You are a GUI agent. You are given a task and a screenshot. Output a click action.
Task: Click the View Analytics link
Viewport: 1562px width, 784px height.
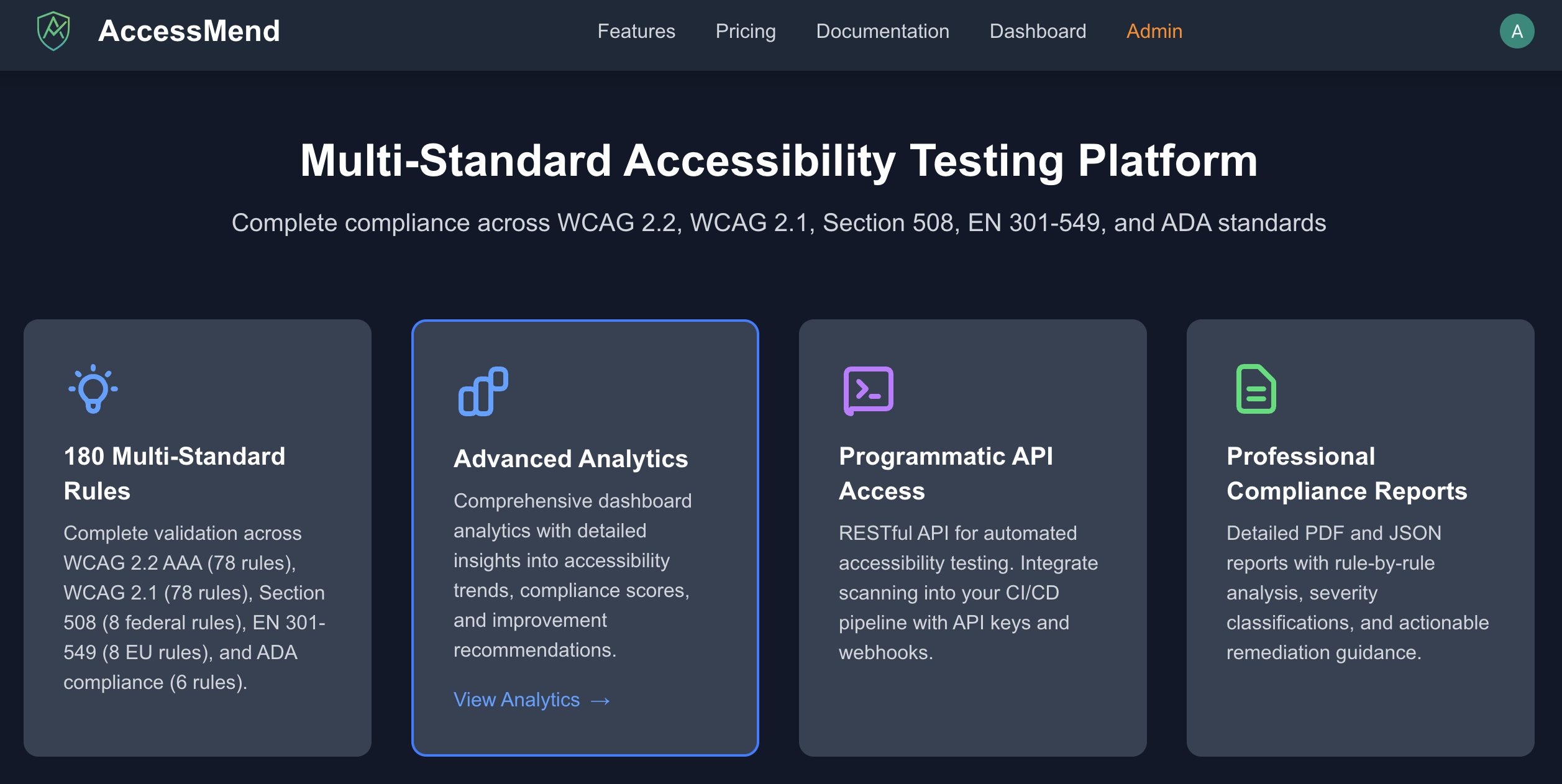[x=516, y=700]
